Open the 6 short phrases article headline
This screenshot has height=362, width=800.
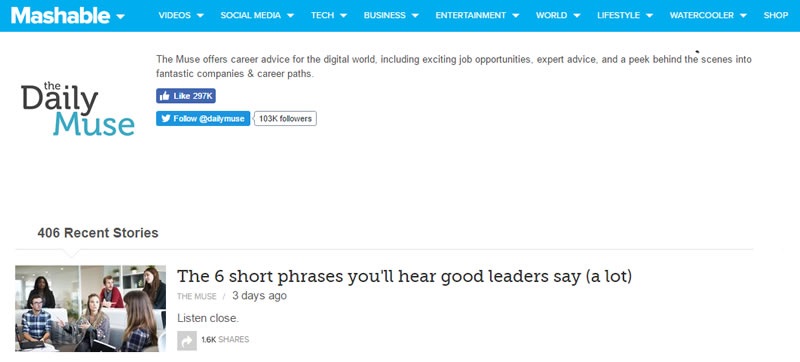[405, 276]
